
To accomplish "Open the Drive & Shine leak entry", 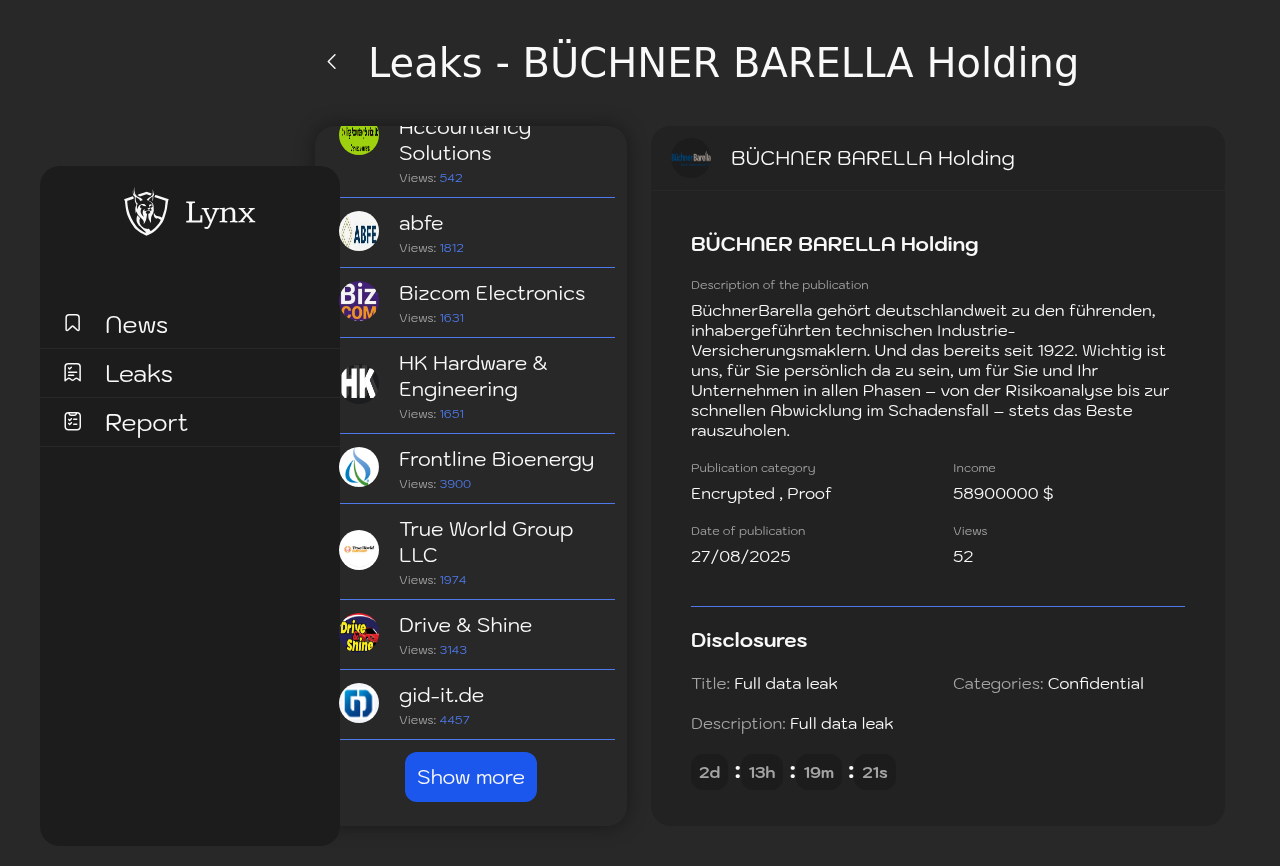I will 477,635.
